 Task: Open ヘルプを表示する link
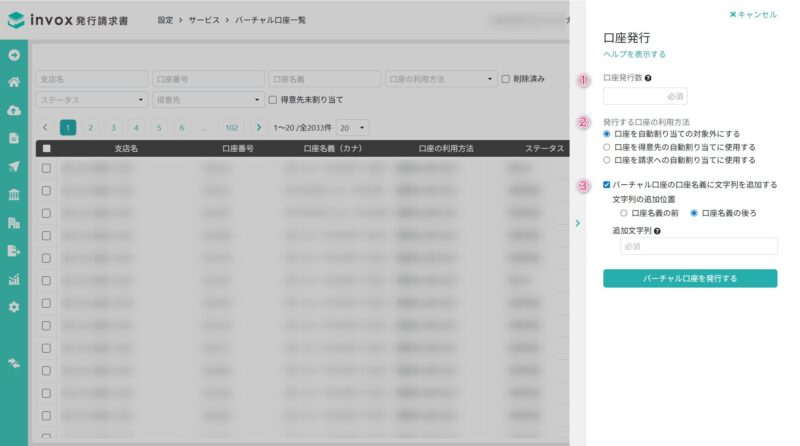pos(634,54)
